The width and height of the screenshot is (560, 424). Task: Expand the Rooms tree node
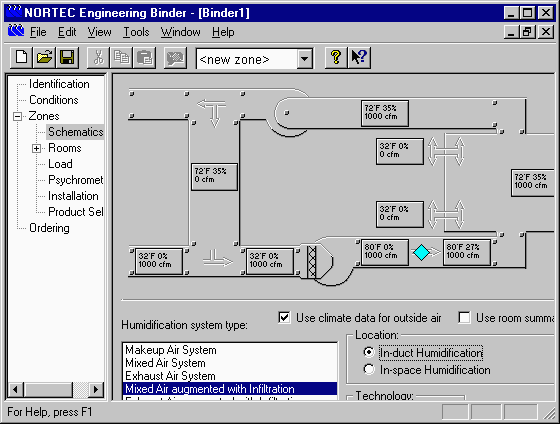pos(36,149)
